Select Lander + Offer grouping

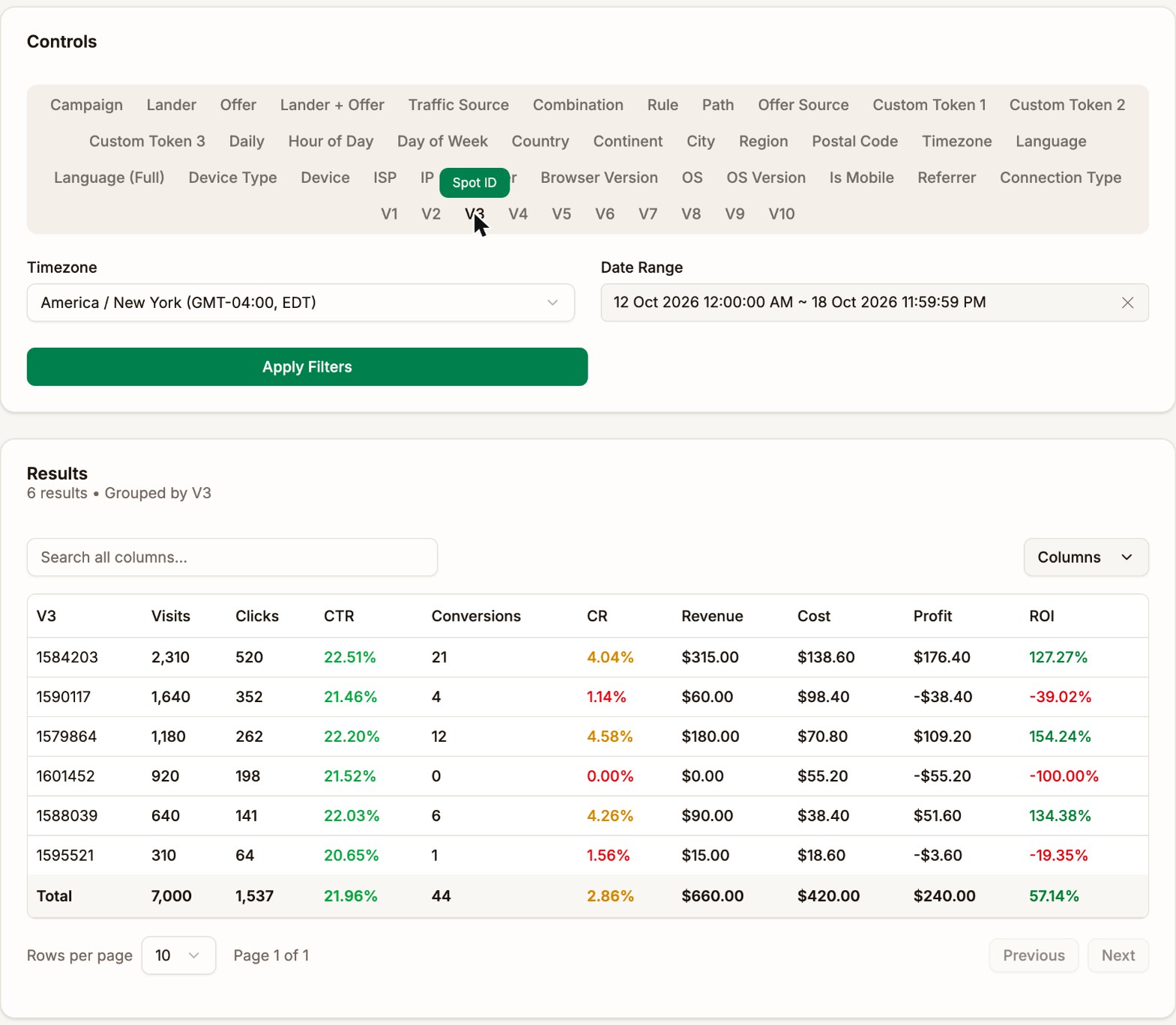point(332,105)
